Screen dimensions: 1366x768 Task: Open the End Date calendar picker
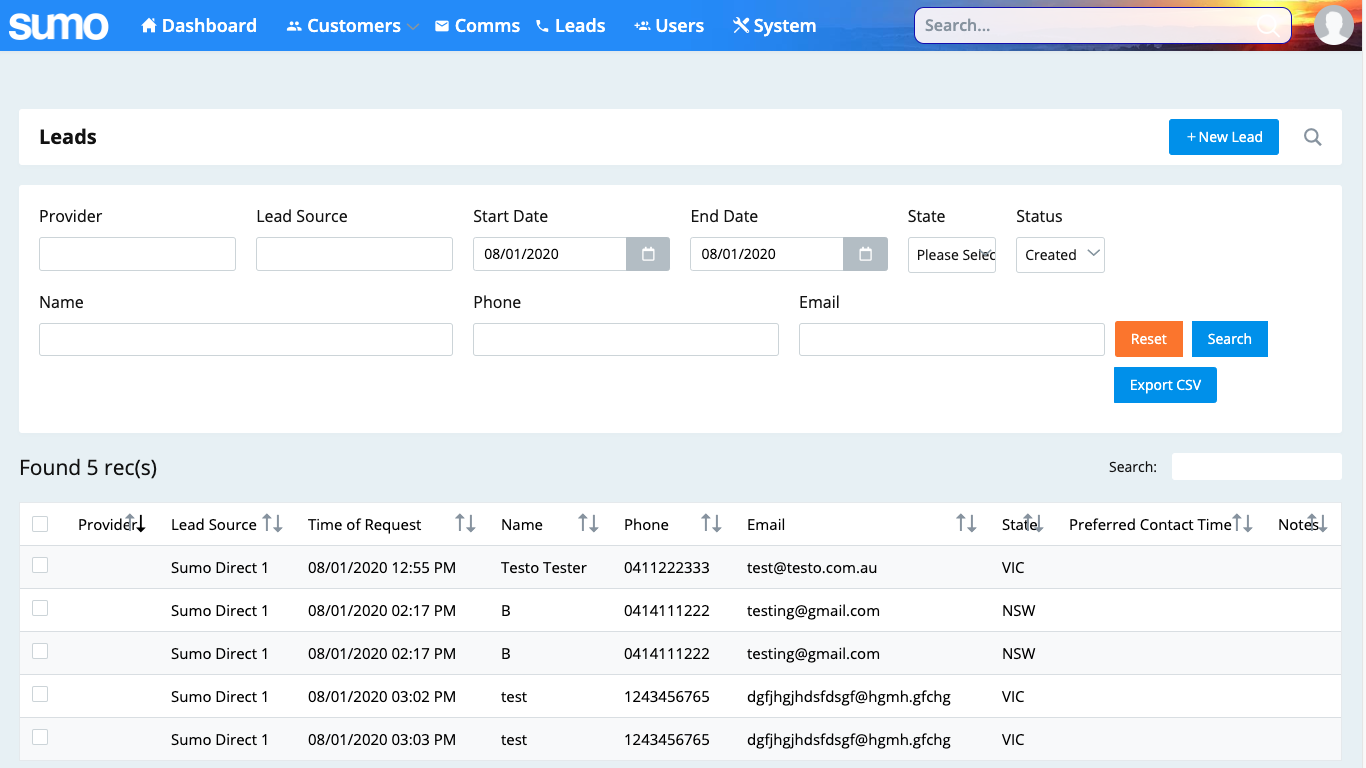pyautogui.click(x=865, y=254)
